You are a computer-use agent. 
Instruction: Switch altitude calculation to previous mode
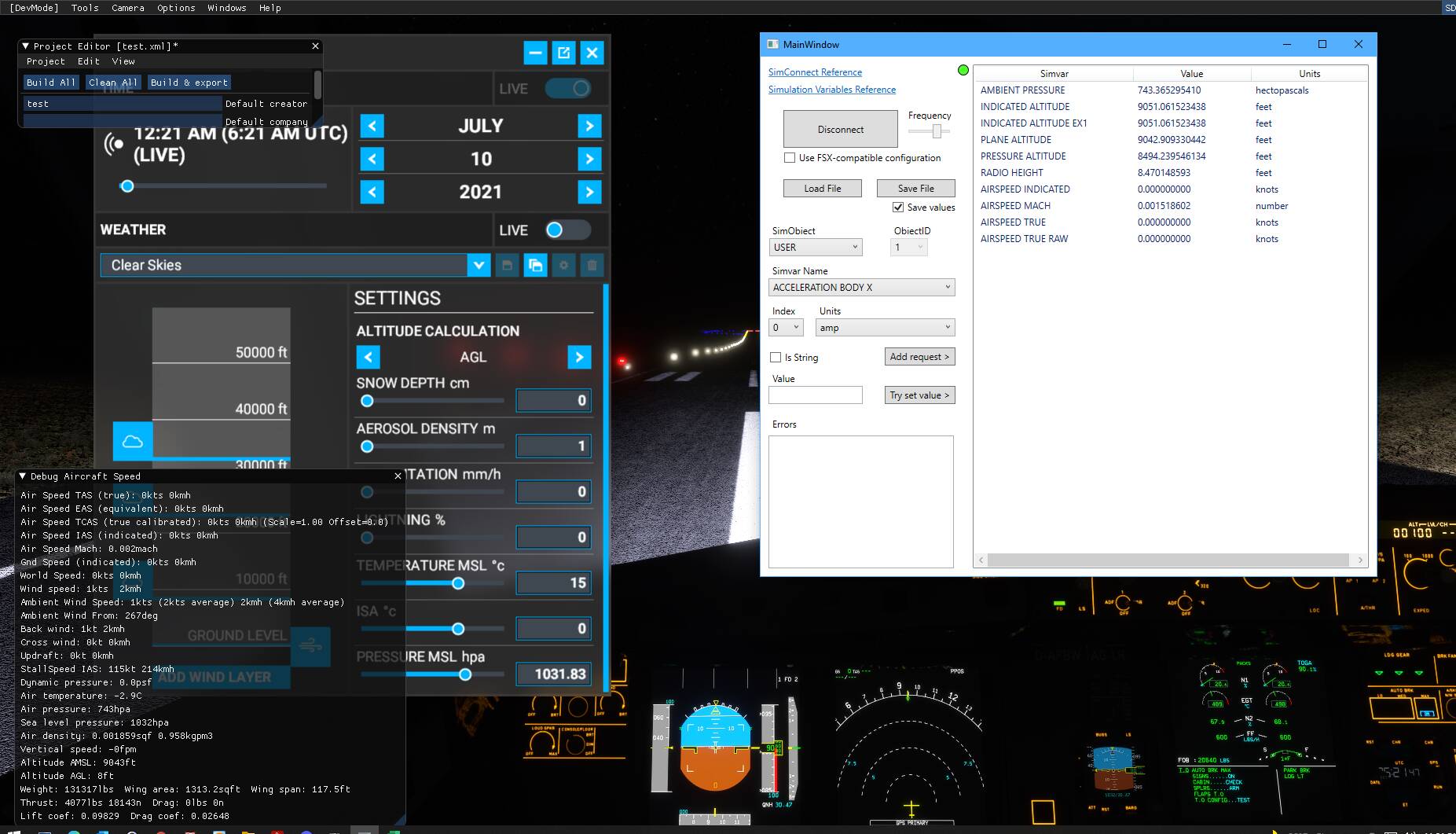pos(368,357)
